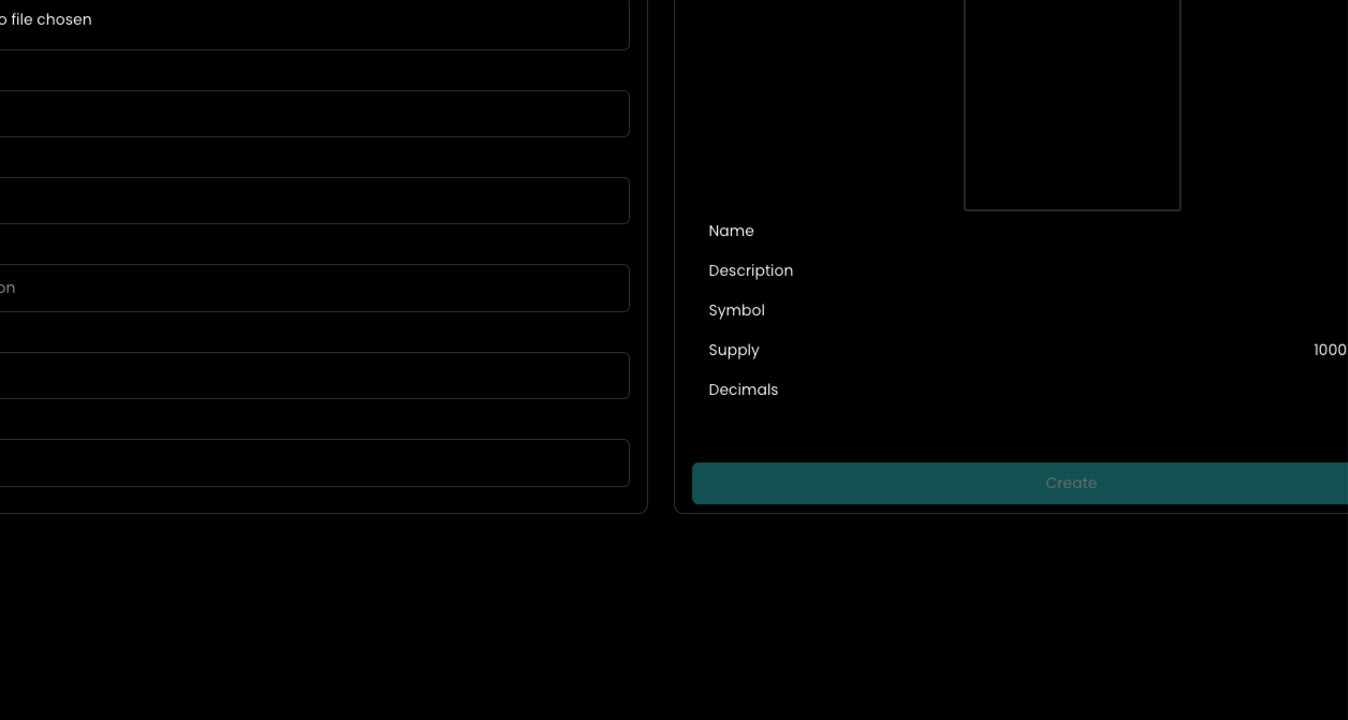Select the Decimals label in the preview

(x=743, y=390)
